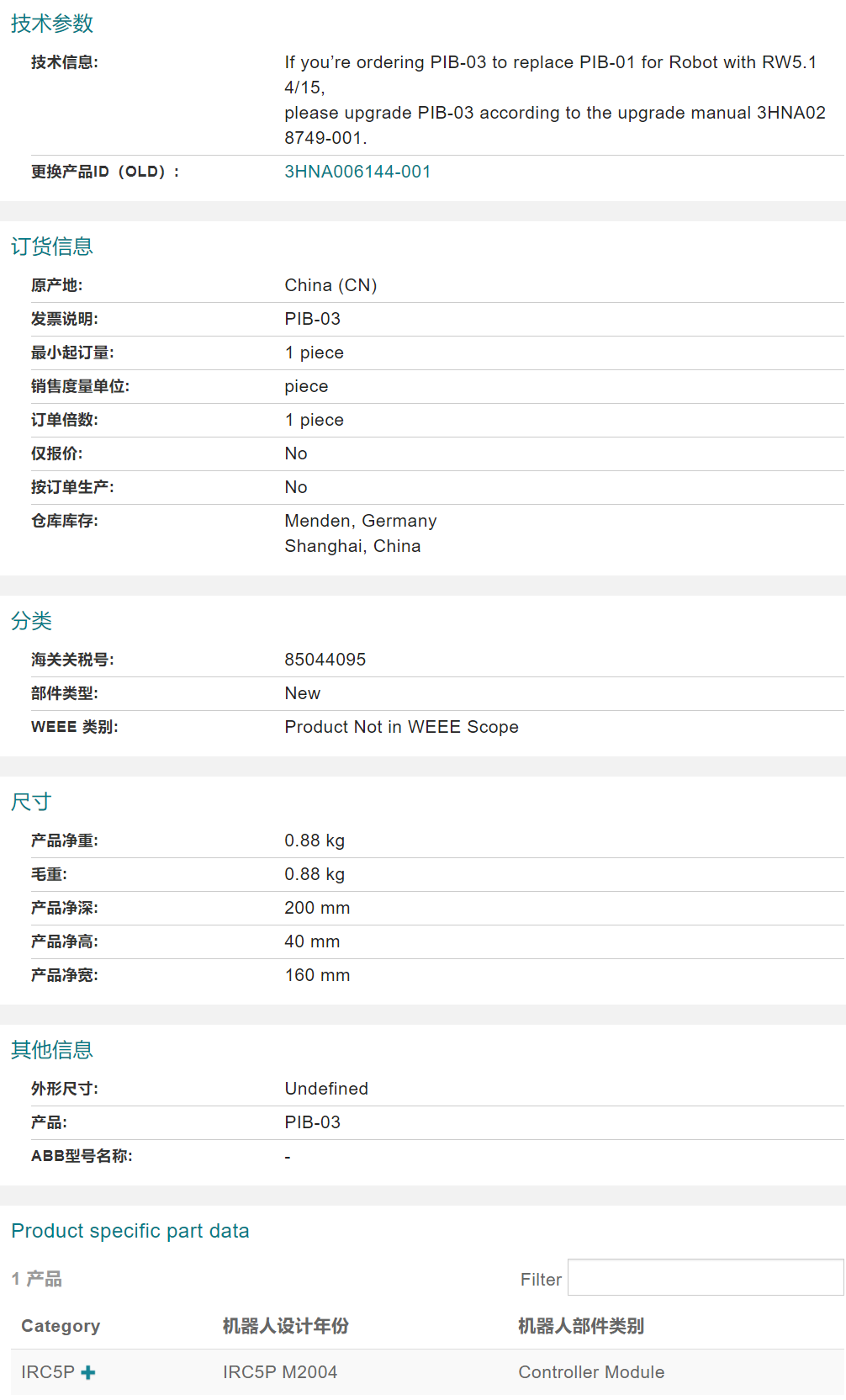The image size is (846, 1400).
Task: Click the 1 产品 result count label
Action: (x=37, y=1279)
